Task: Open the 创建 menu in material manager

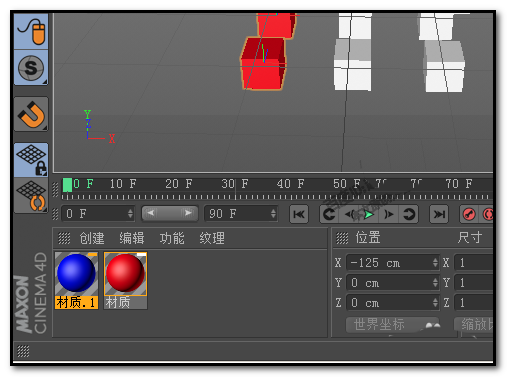Action: [92, 238]
